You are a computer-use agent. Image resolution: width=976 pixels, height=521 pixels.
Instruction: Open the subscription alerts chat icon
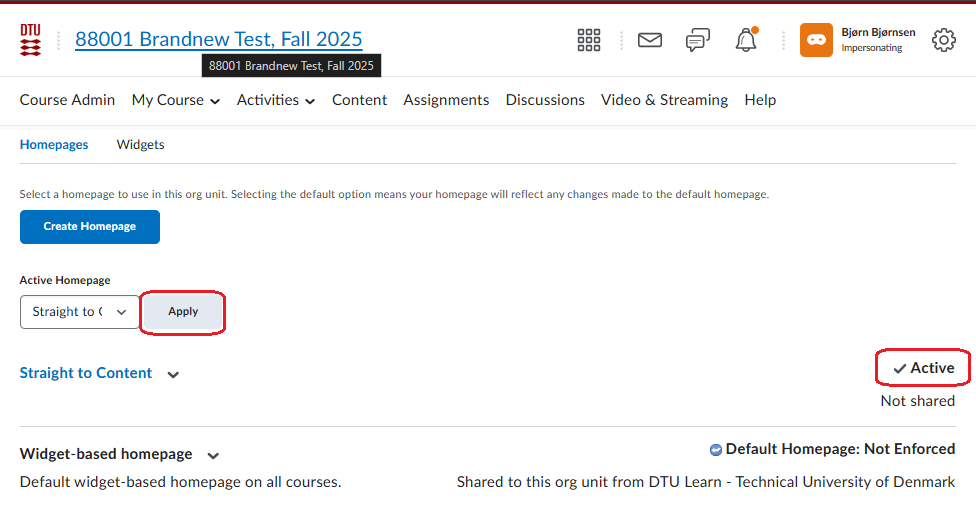[698, 40]
